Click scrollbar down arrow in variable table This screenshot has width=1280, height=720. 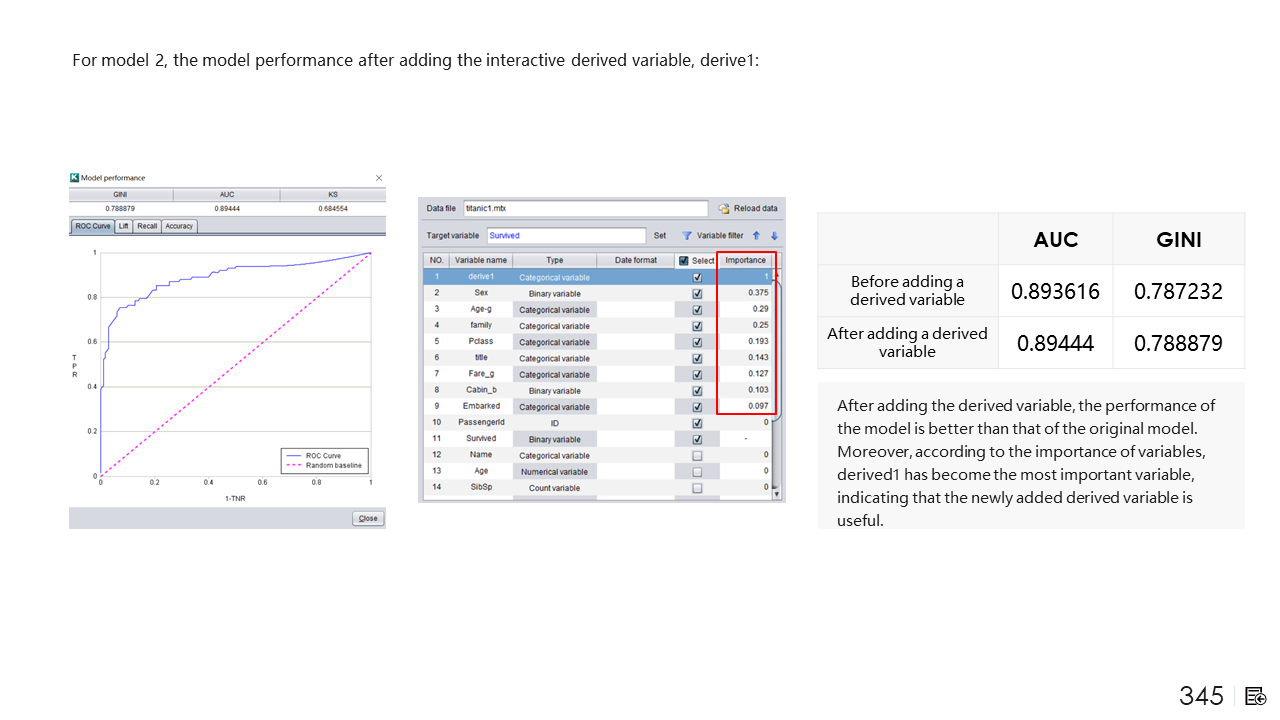pyautogui.click(x=777, y=493)
